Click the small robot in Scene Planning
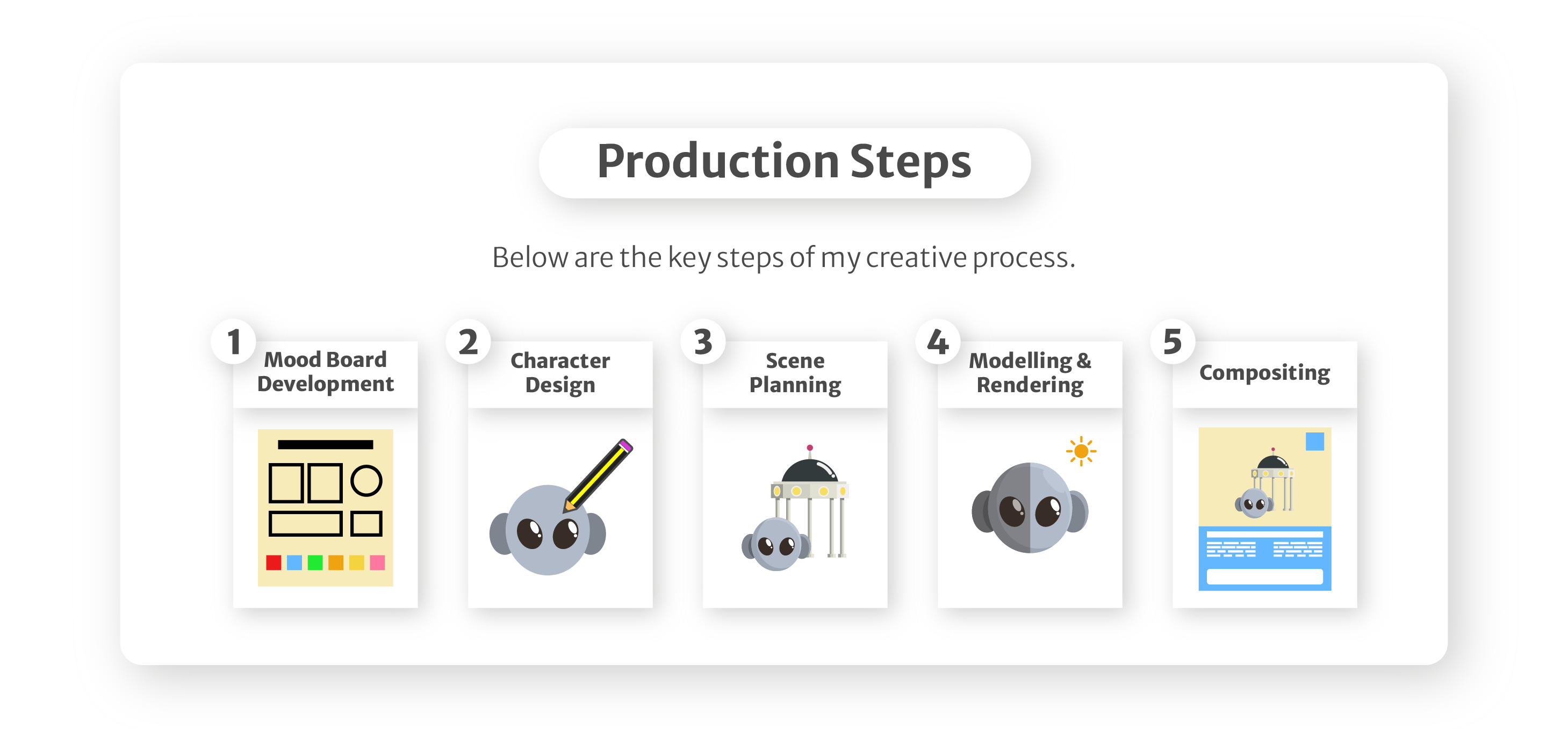 pos(775,545)
